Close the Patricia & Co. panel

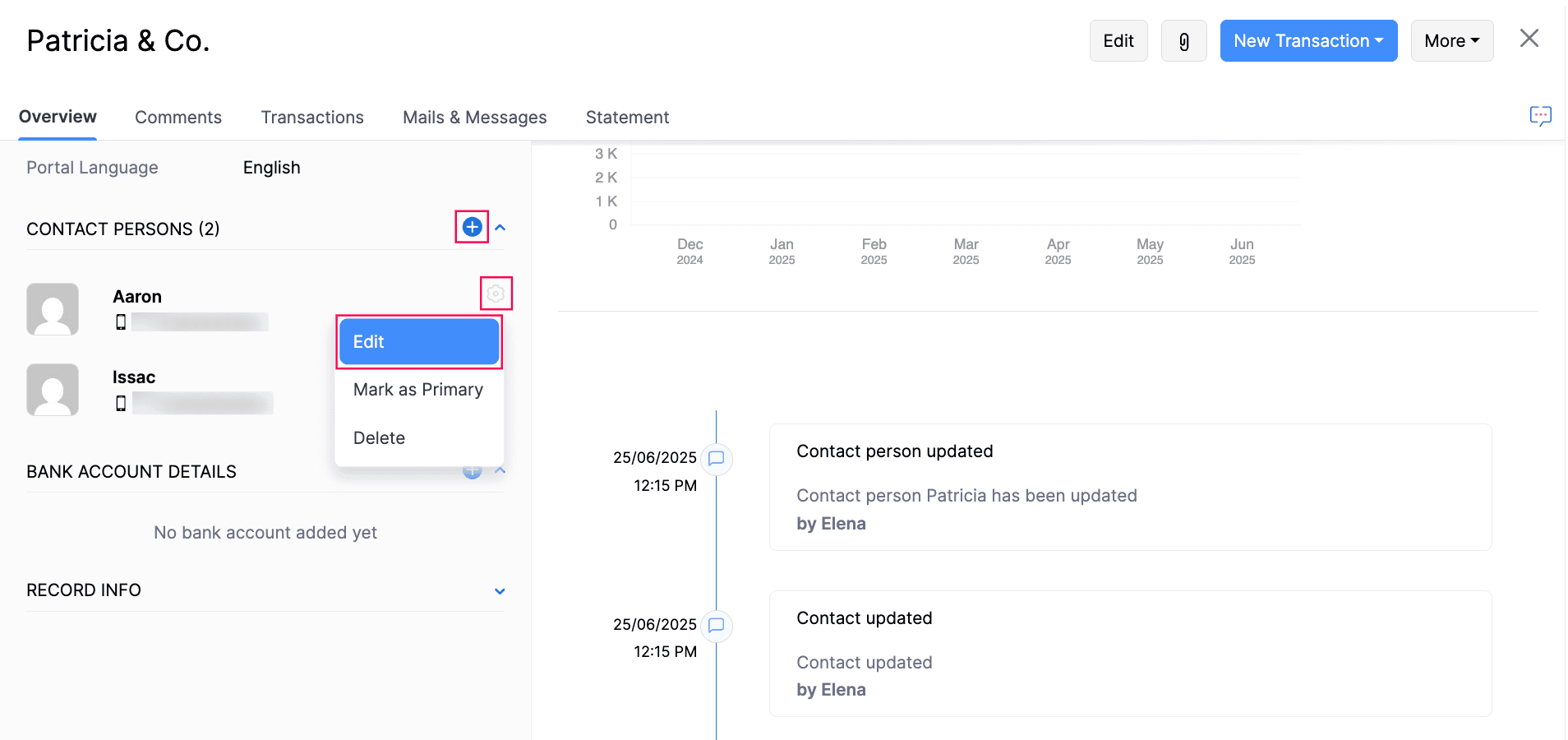[x=1529, y=39]
